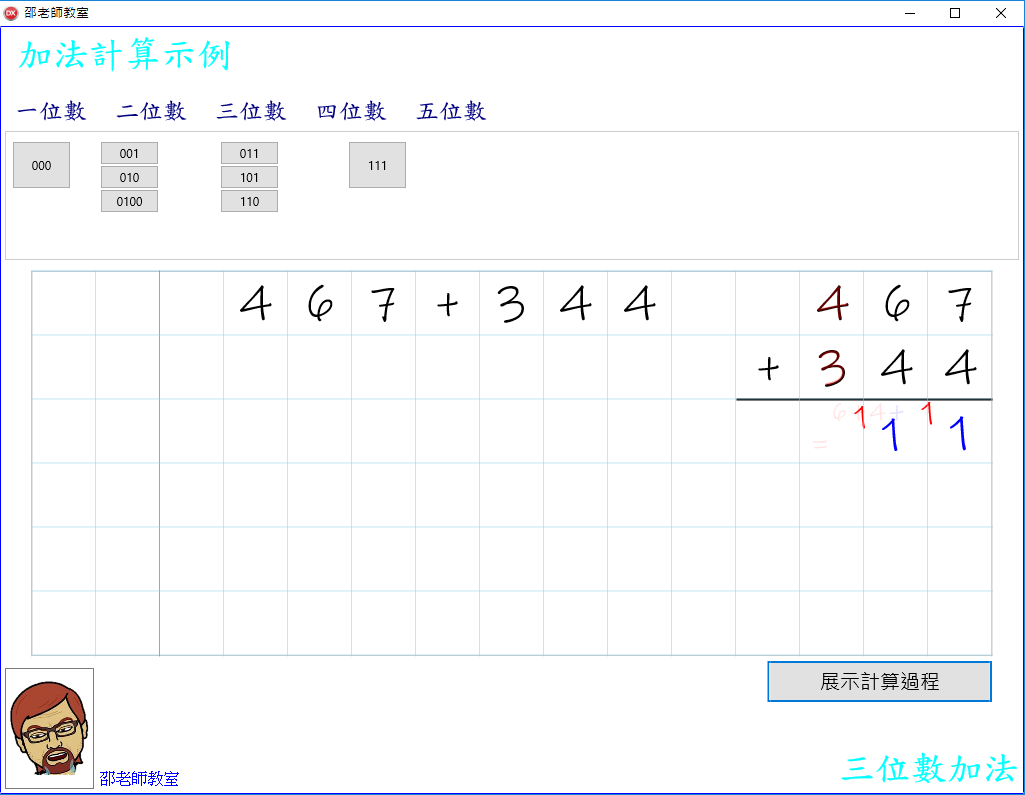Switch to the 五位數 tab
Viewport: 1025px width, 795px height.
click(452, 111)
